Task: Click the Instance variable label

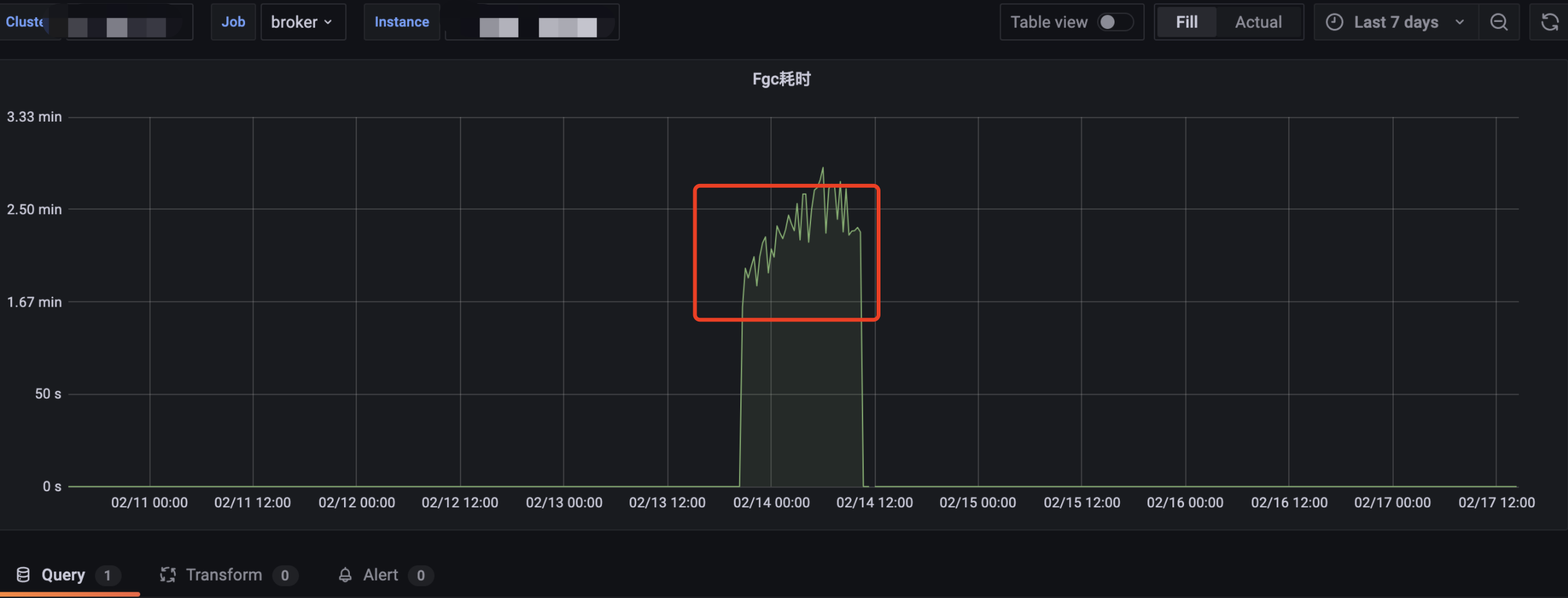Action: coord(402,22)
